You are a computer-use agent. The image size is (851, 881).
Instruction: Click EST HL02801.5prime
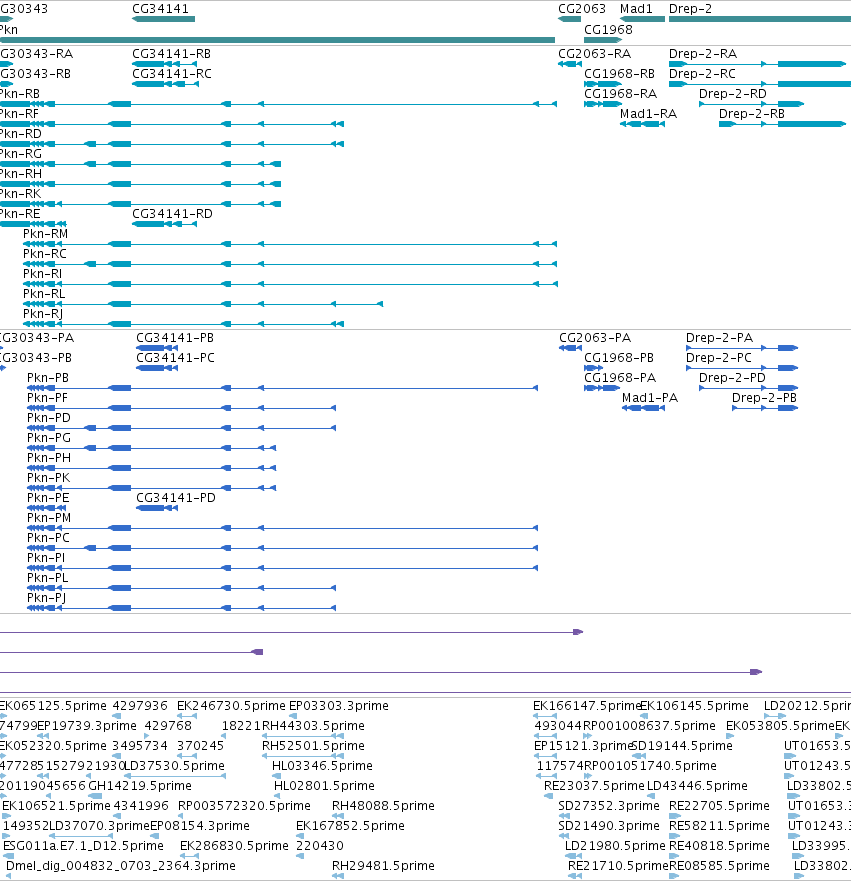point(324,786)
